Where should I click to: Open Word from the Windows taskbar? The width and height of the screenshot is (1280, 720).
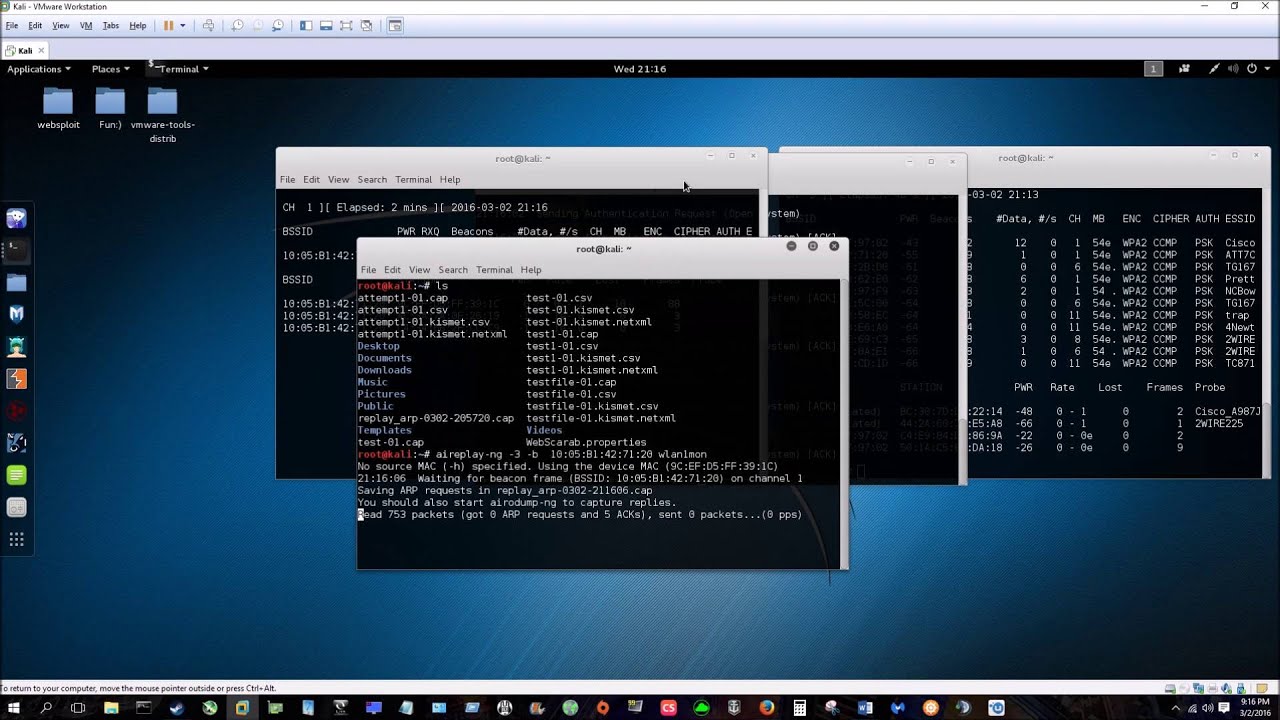pyautogui.click(x=865, y=708)
